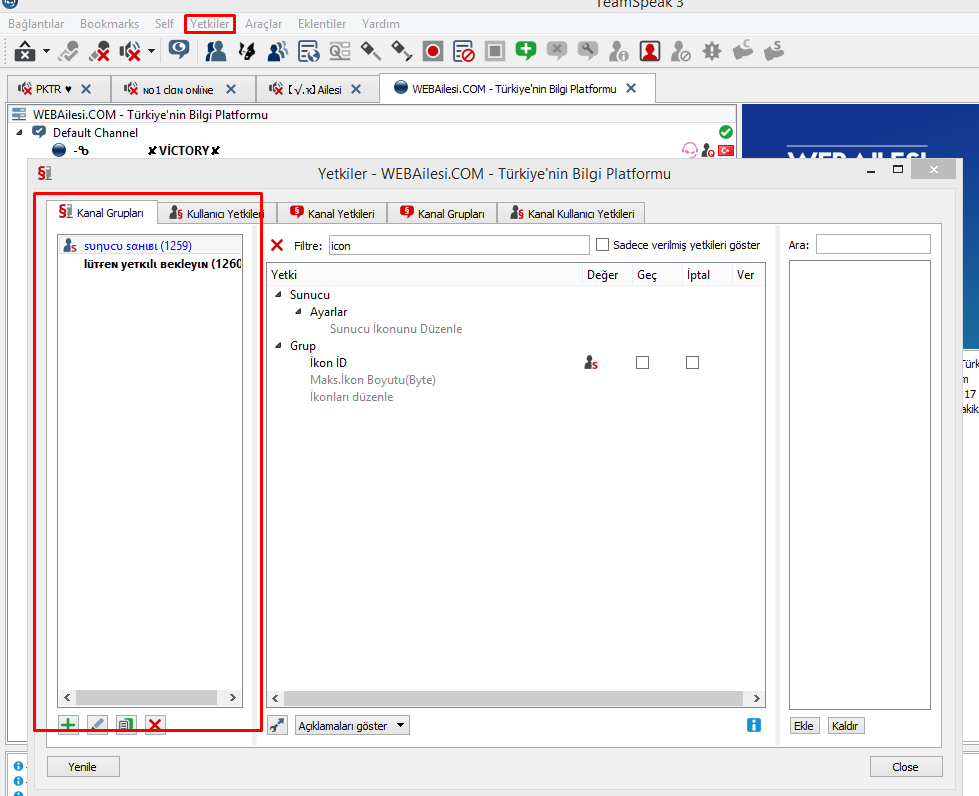Open the connect bookmark toolbox icon
979x796 pixels.
25,51
